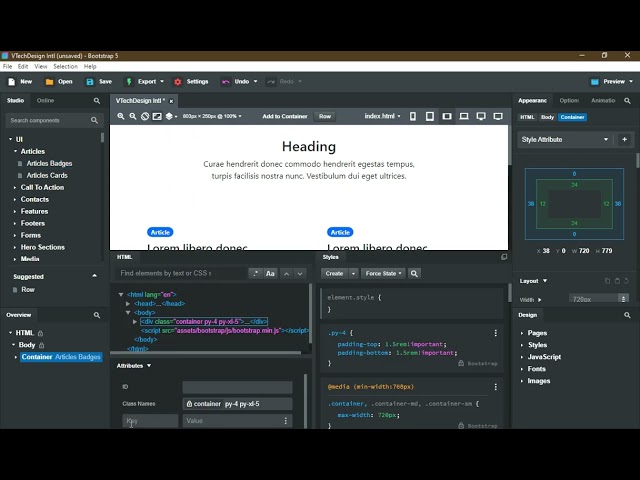Open the Settings button
This screenshot has height=480, width=640.
pos(191,82)
